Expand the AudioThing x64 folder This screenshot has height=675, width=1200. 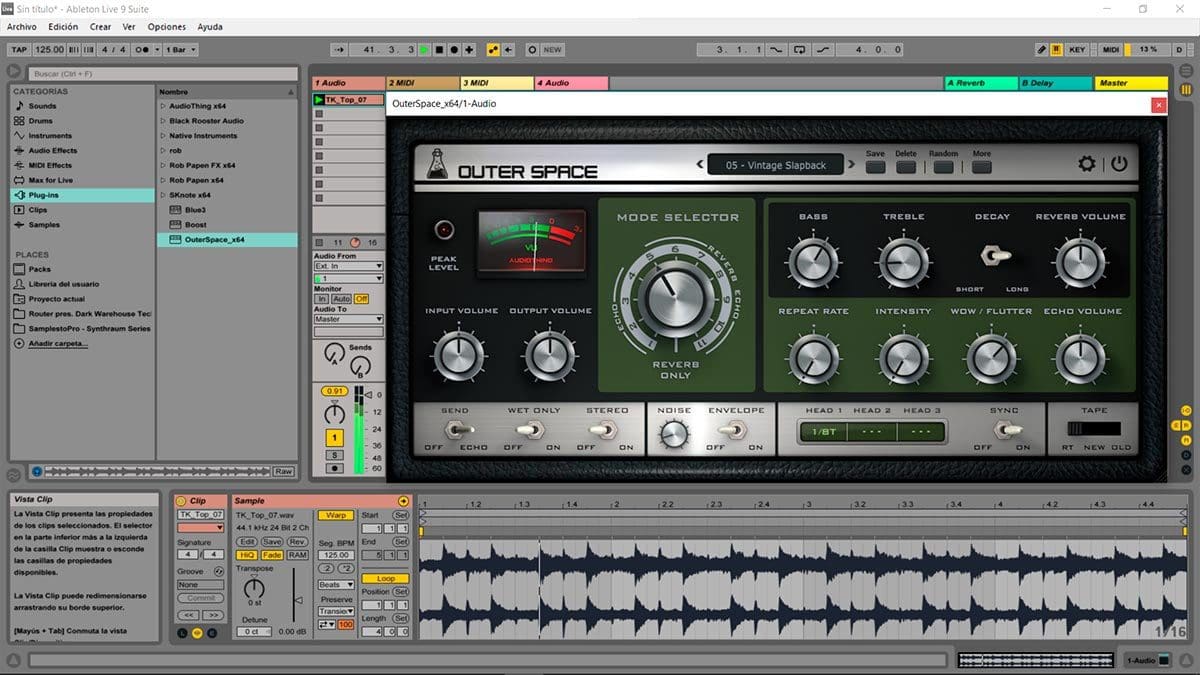(163, 106)
